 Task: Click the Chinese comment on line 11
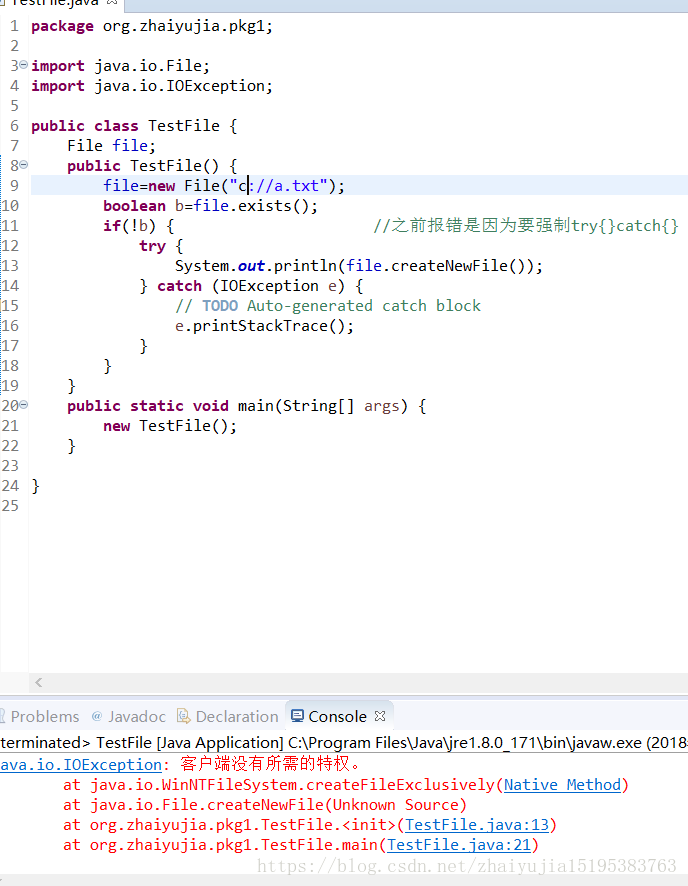tap(526, 226)
